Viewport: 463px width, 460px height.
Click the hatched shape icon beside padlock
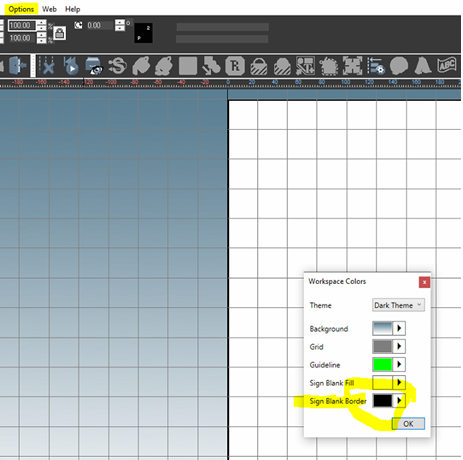tap(282, 66)
